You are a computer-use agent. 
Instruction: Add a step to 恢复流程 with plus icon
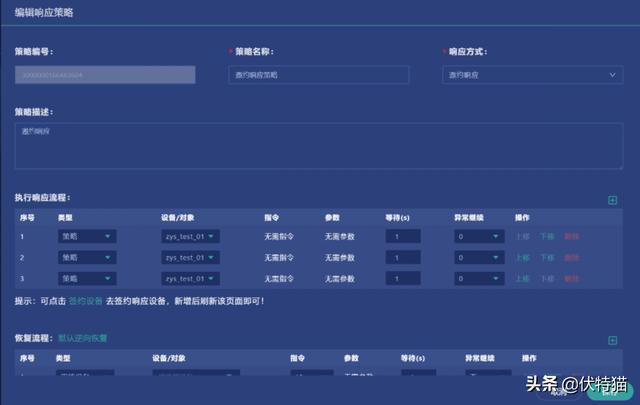[612, 340]
